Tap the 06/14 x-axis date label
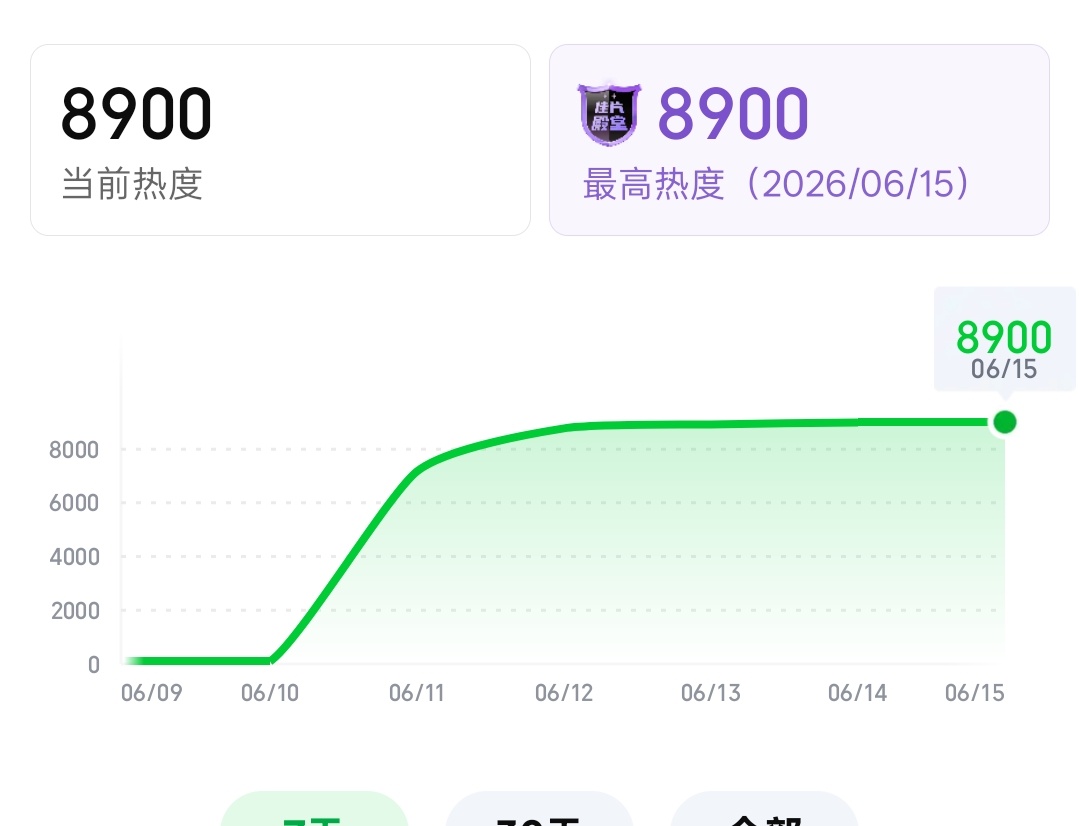The height and width of the screenshot is (826, 1079). [857, 692]
